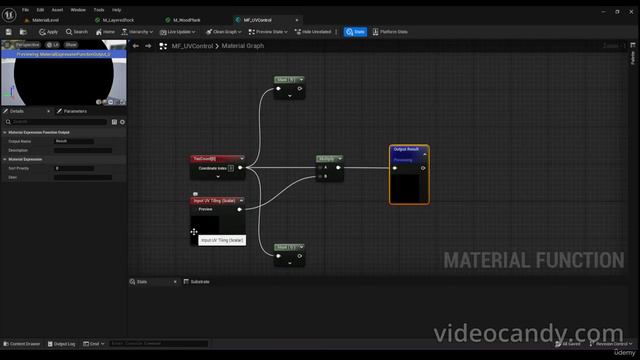
Task: Click the Sort Priority value field
Action: click(x=74, y=168)
